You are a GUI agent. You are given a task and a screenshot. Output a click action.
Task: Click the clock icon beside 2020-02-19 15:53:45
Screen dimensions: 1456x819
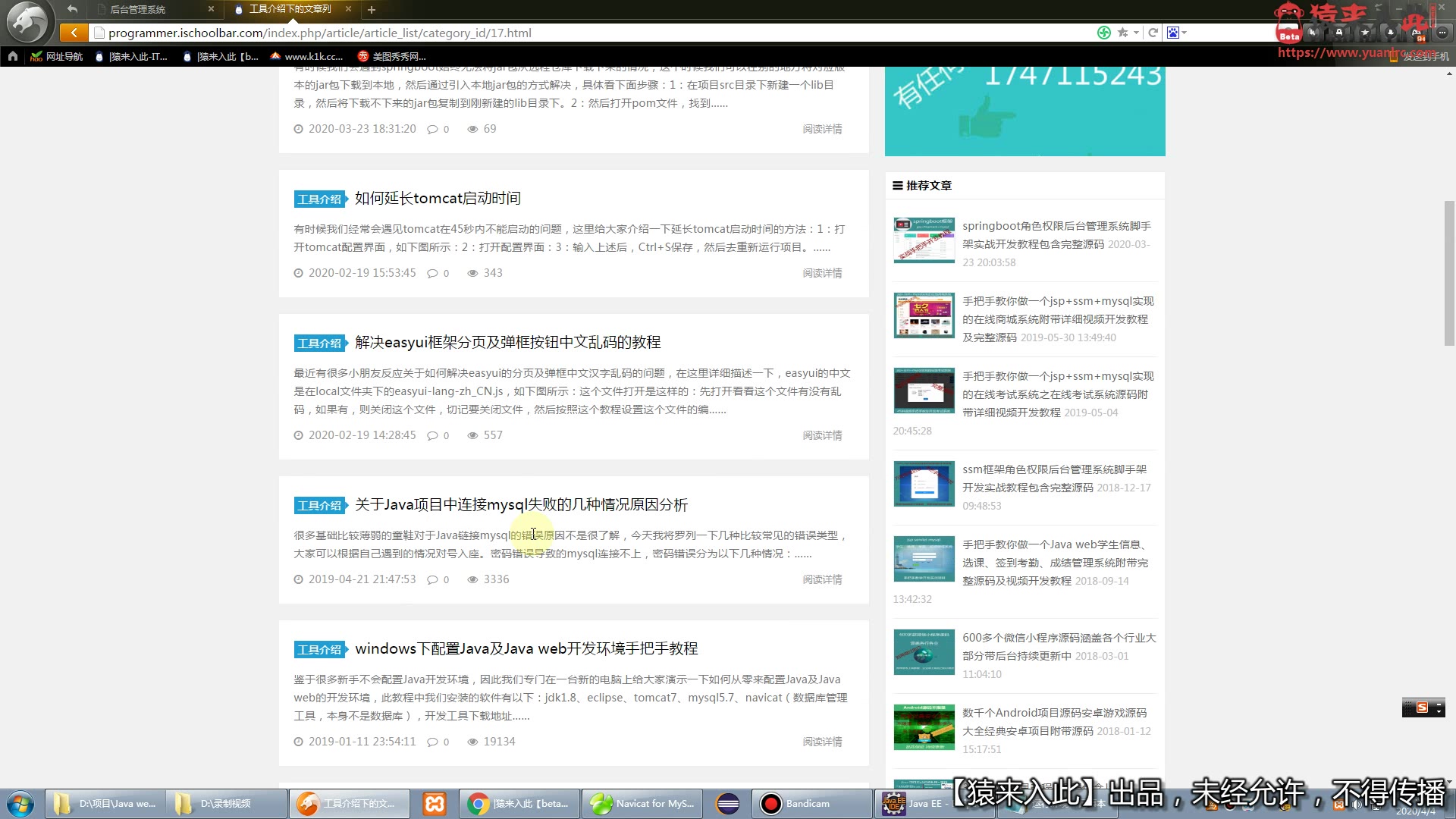click(x=299, y=273)
